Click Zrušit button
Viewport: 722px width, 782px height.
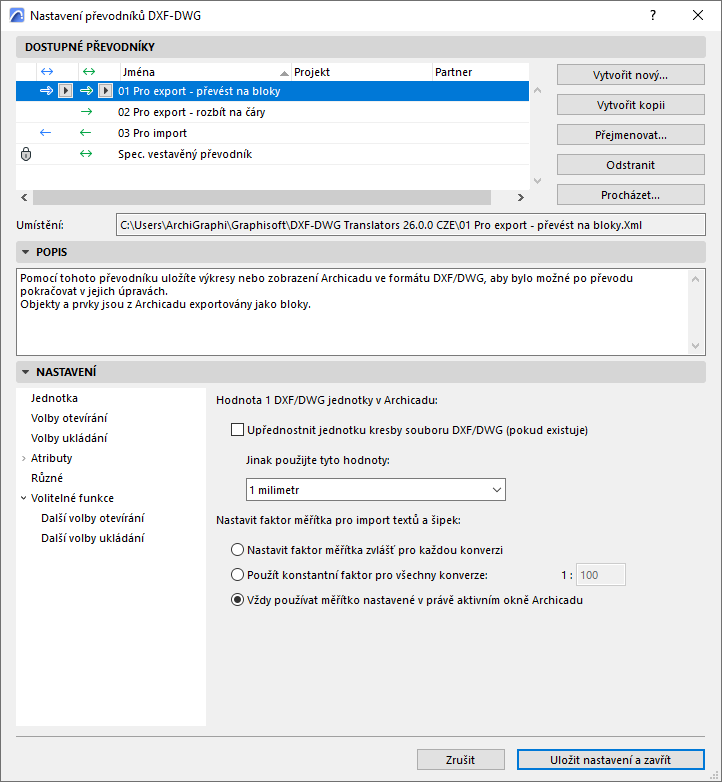point(460,760)
